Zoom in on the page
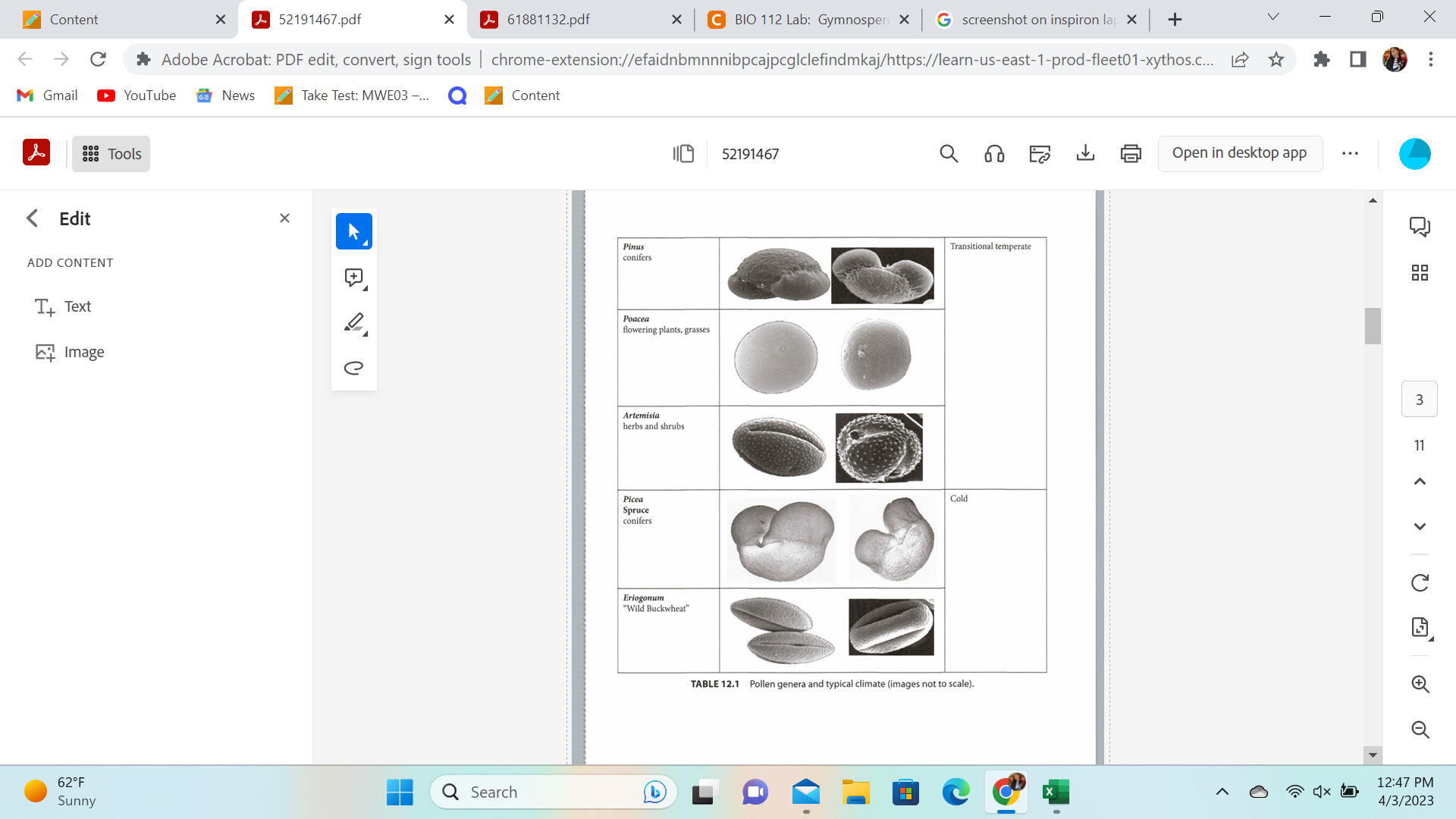 tap(1420, 684)
